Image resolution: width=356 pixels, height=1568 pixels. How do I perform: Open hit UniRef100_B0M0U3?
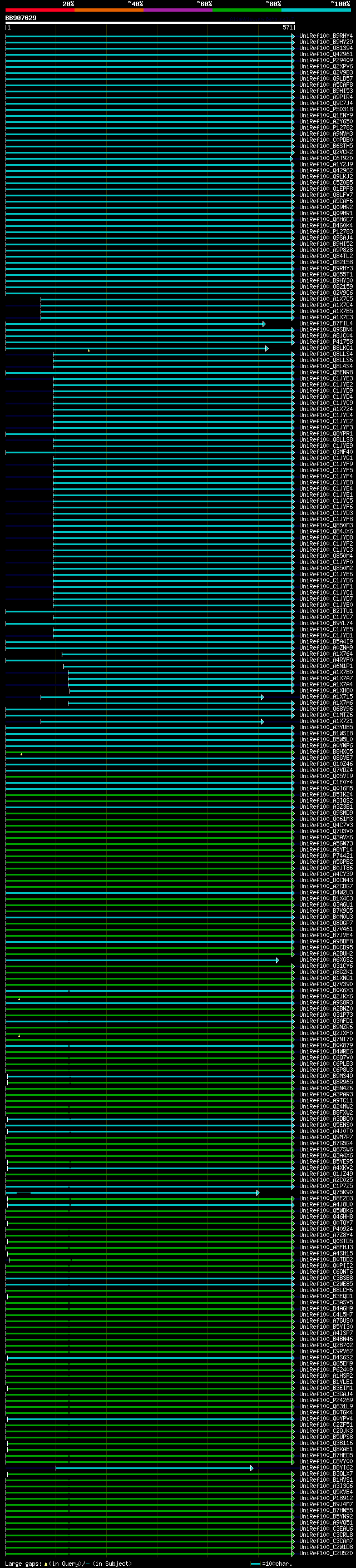(325, 917)
